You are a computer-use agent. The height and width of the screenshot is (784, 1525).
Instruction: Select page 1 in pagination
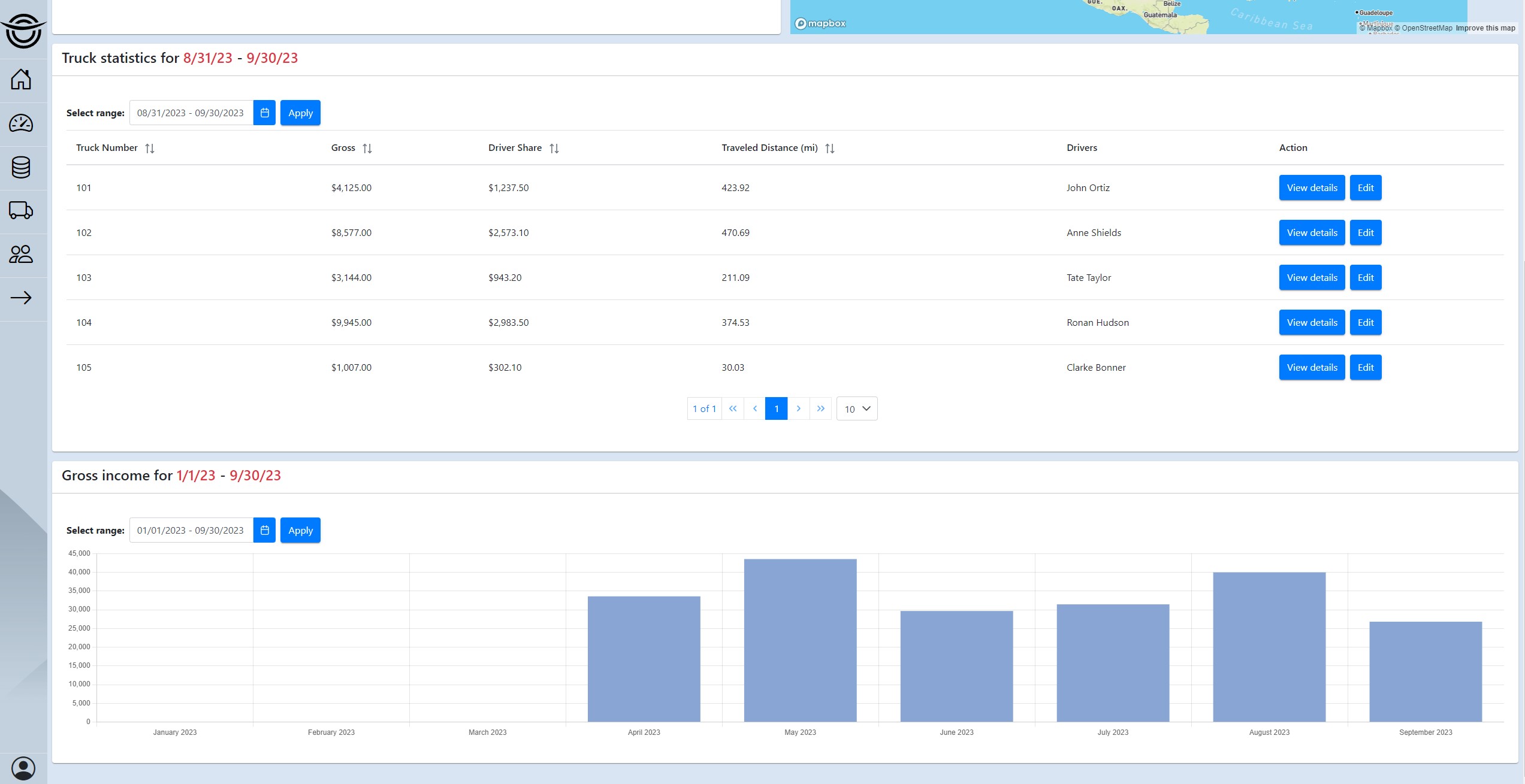point(776,409)
